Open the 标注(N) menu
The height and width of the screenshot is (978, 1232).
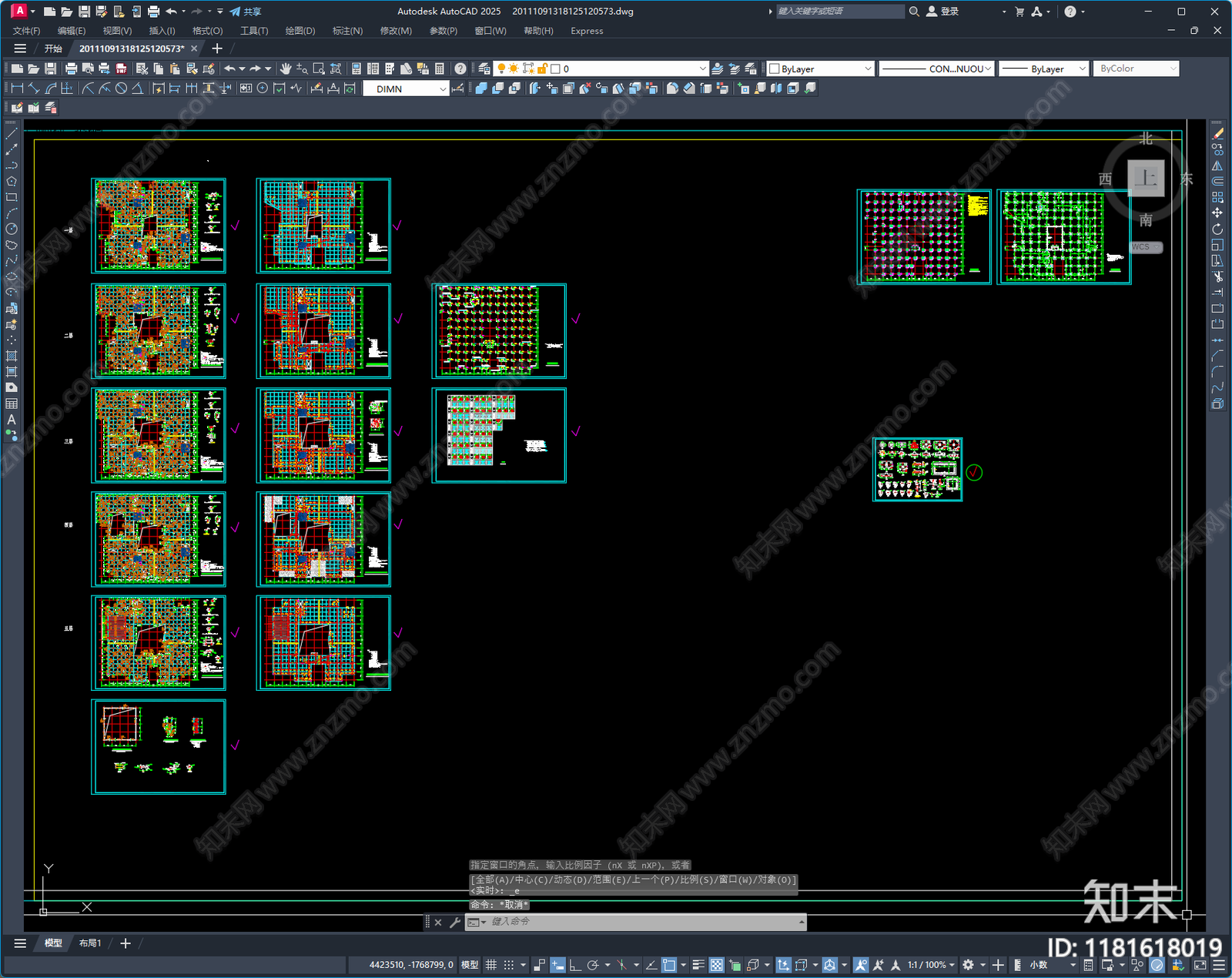347,31
